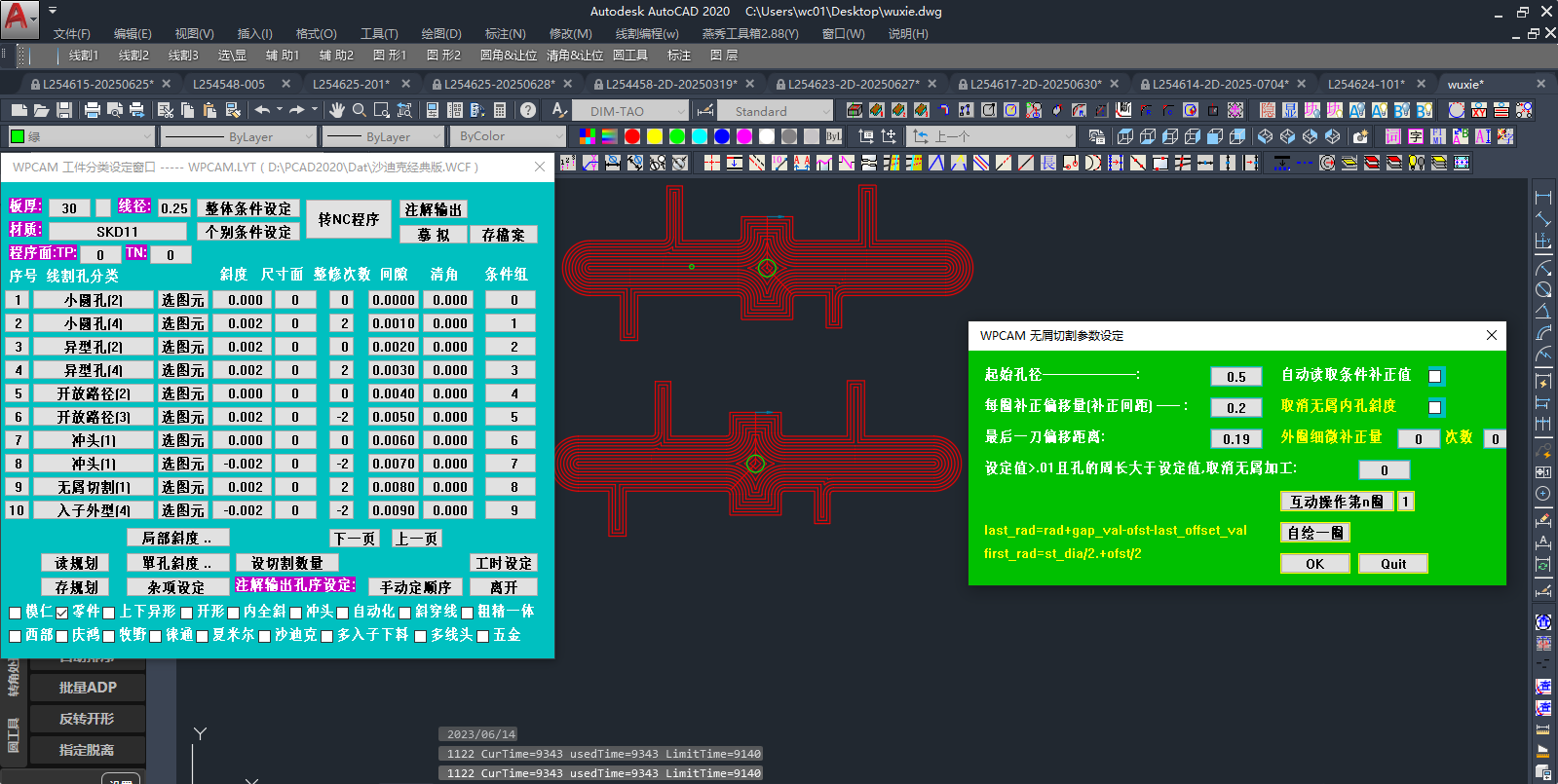Open the 文件(F) menu
Image resolution: width=1558 pixels, height=784 pixels.
coord(71,33)
